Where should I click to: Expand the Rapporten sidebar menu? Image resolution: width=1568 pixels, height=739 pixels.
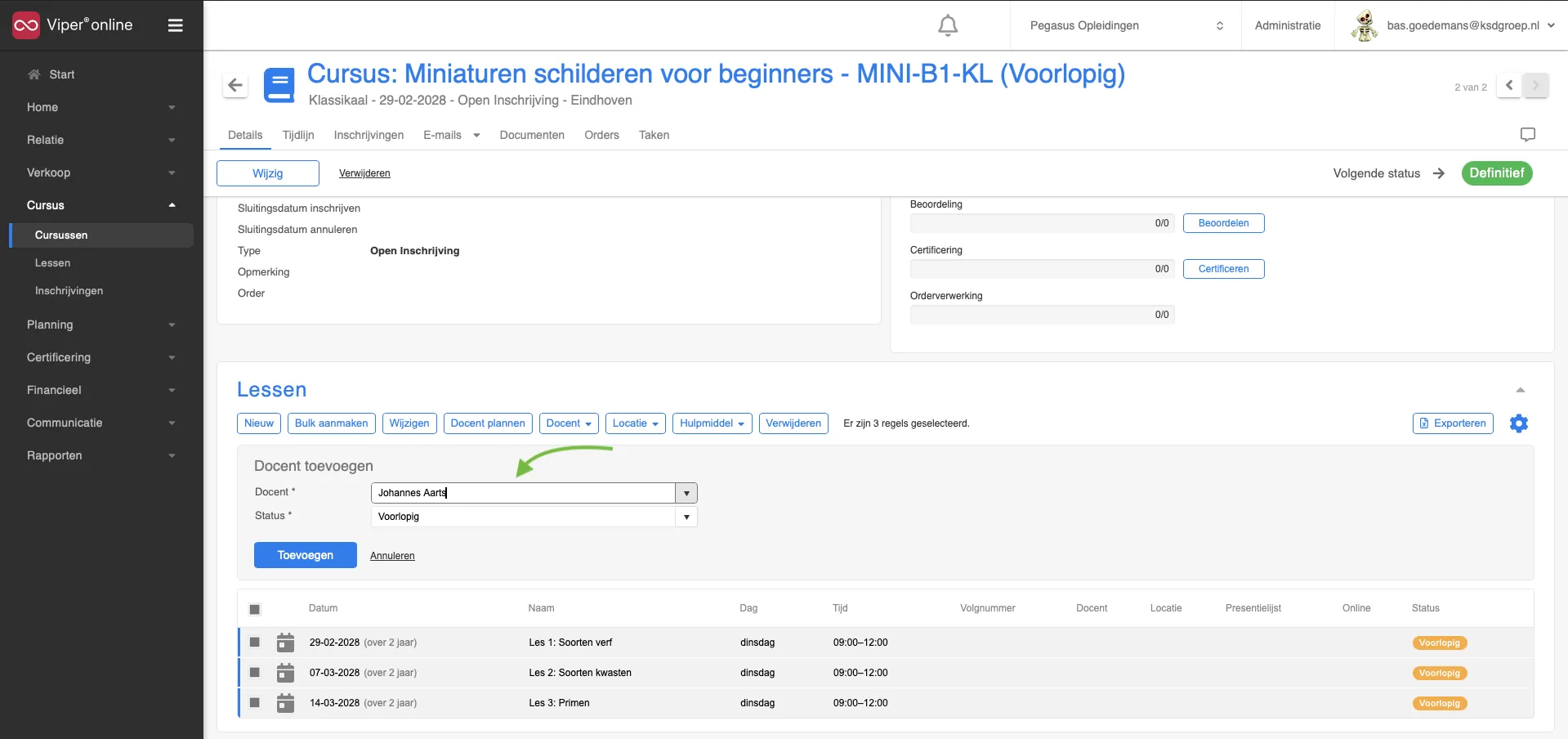click(x=101, y=455)
